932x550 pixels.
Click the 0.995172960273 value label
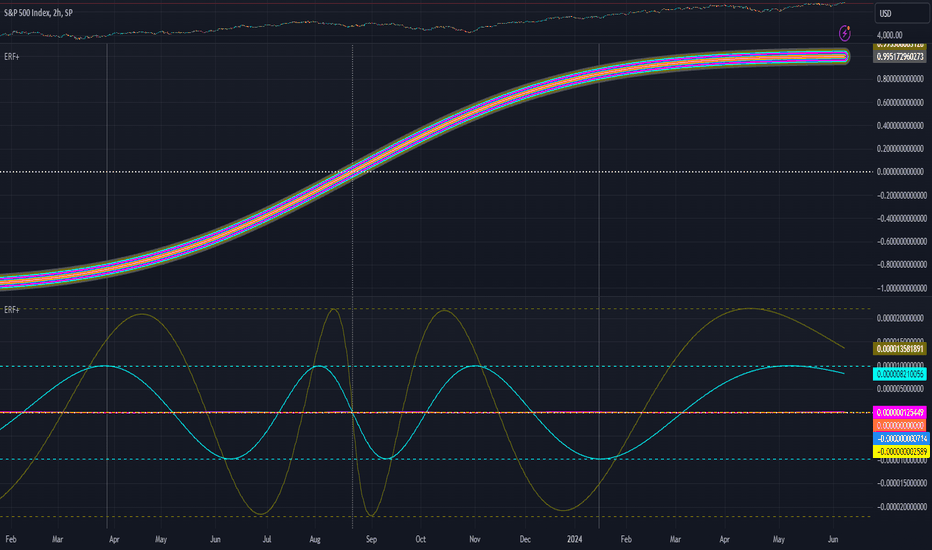(900, 56)
